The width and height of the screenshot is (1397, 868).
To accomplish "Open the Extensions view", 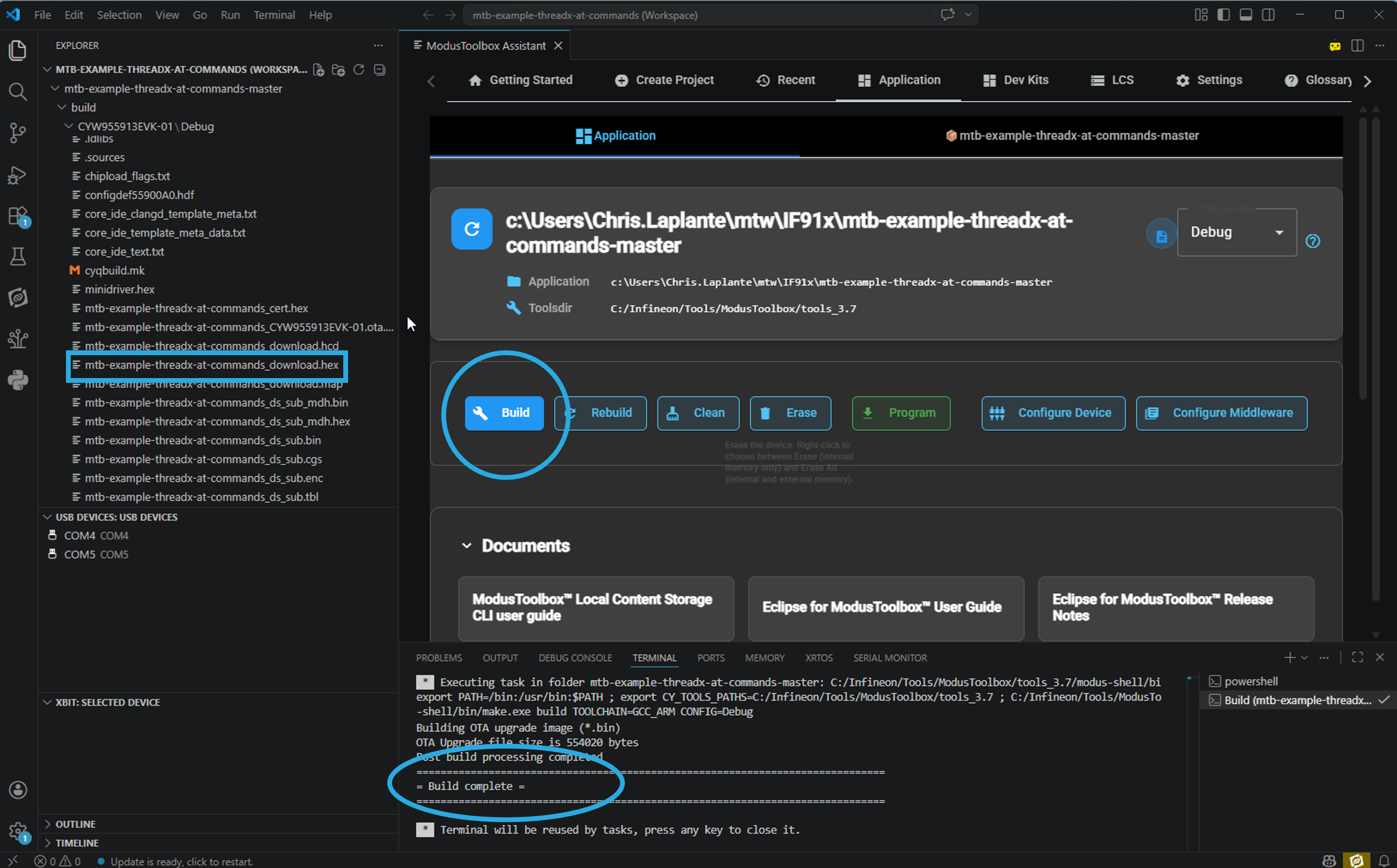I will point(18,217).
